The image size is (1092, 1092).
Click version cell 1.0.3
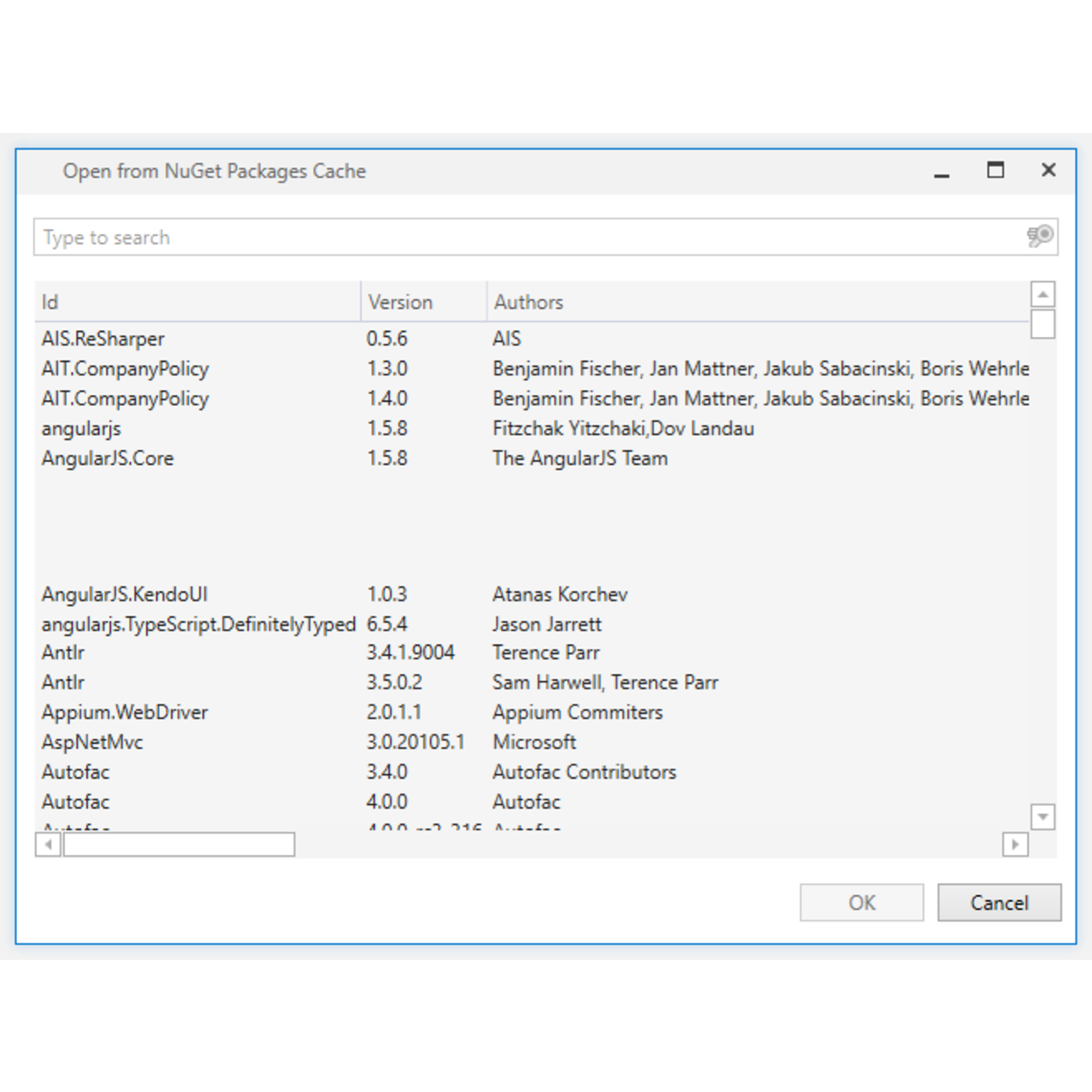[387, 595]
